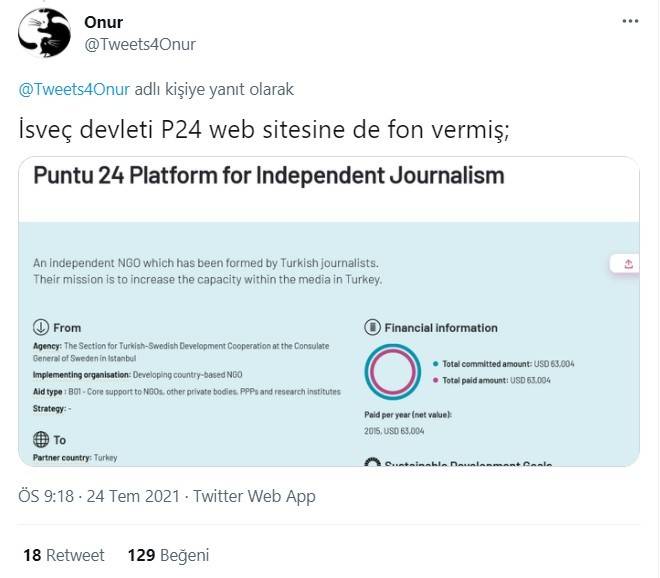
Task: Click the Financial information coin icon
Action: pyautogui.click(x=372, y=327)
